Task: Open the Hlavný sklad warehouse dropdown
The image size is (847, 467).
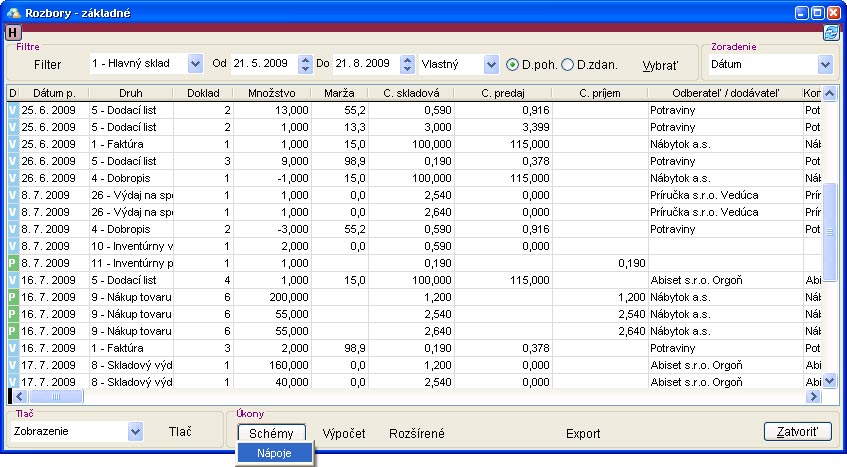Action: click(x=195, y=64)
